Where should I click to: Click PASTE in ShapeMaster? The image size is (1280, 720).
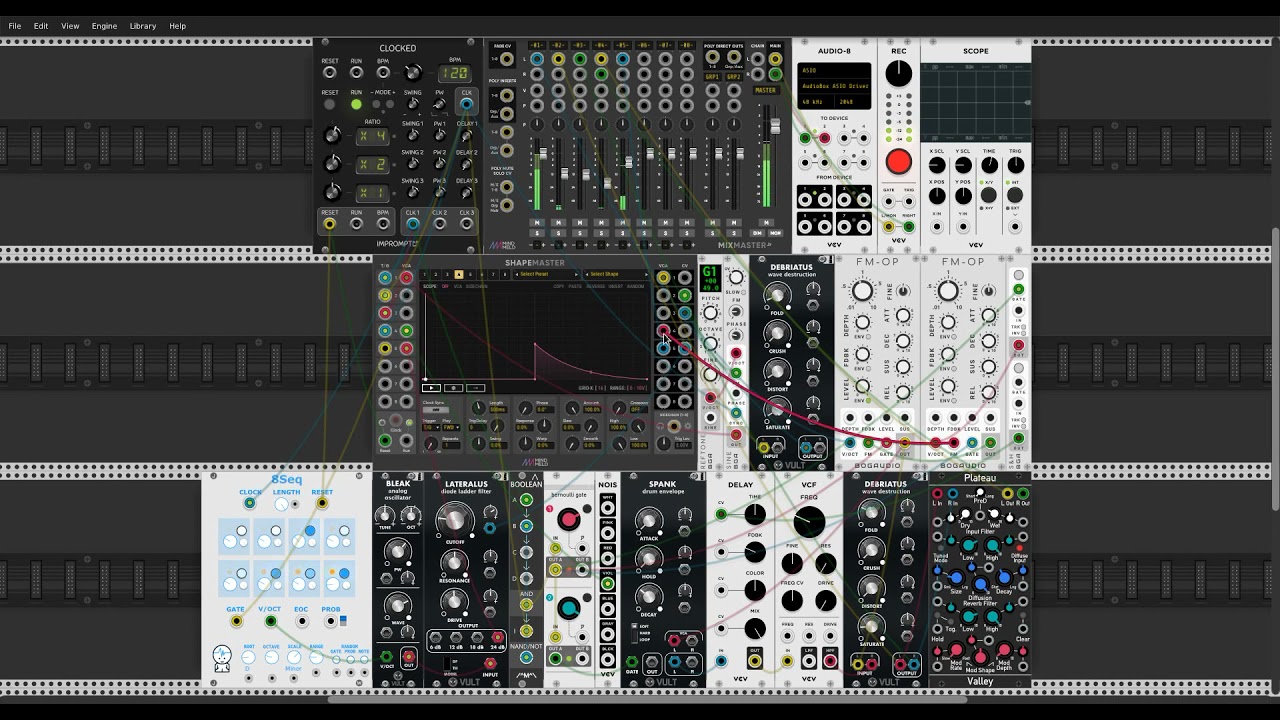(x=576, y=286)
